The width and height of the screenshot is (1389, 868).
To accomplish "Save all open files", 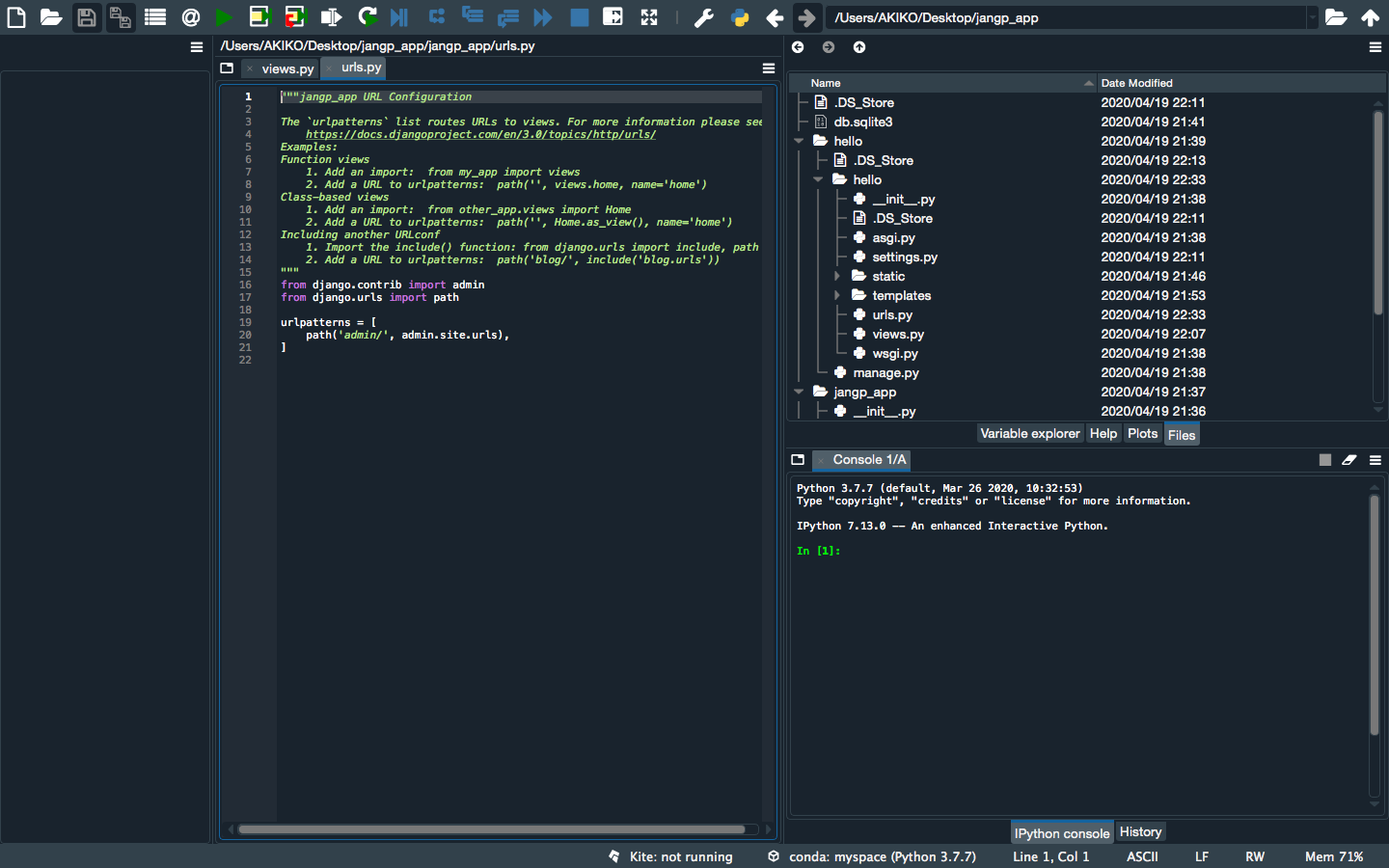I will 120,16.
